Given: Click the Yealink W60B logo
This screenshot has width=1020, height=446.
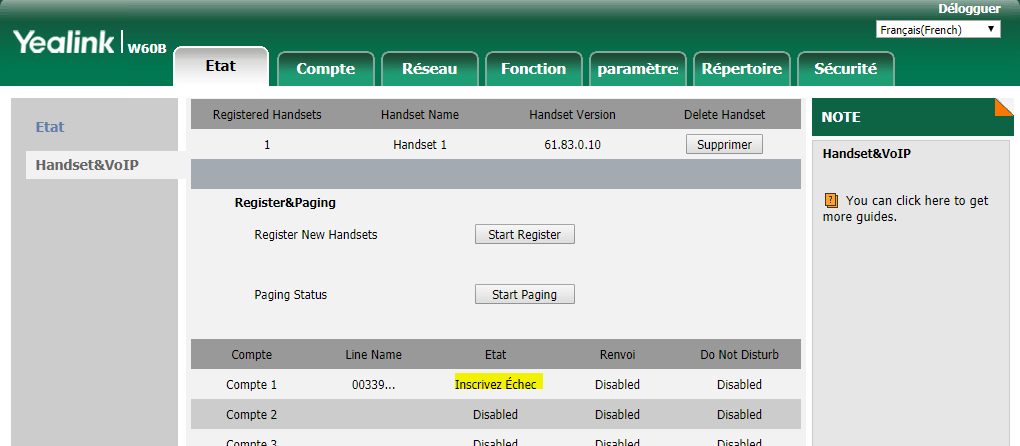Looking at the screenshot, I should tap(88, 44).
